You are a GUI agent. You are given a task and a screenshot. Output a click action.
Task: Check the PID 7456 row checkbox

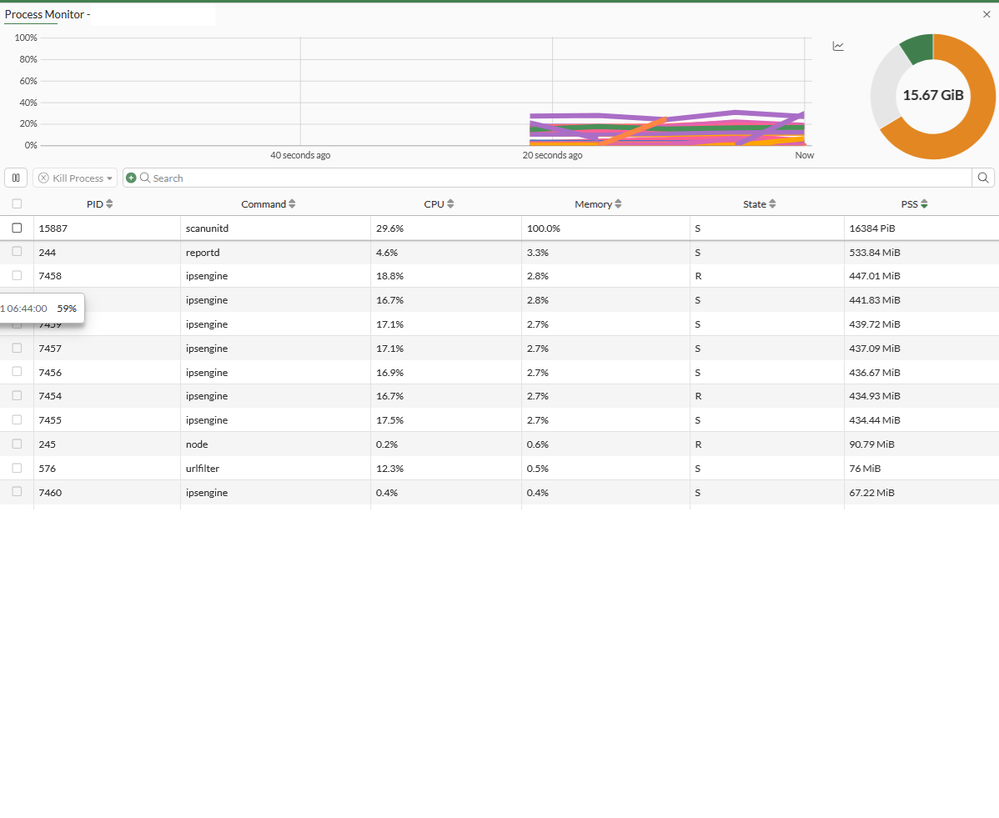17,371
